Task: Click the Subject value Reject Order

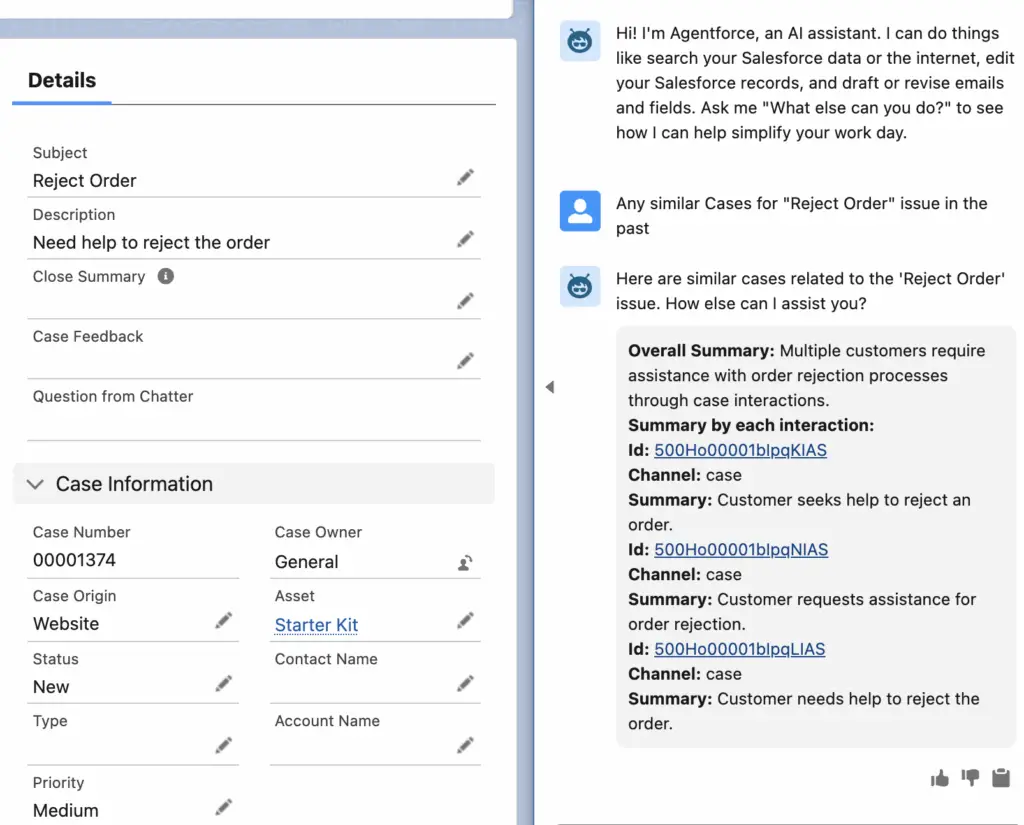Action: [85, 181]
